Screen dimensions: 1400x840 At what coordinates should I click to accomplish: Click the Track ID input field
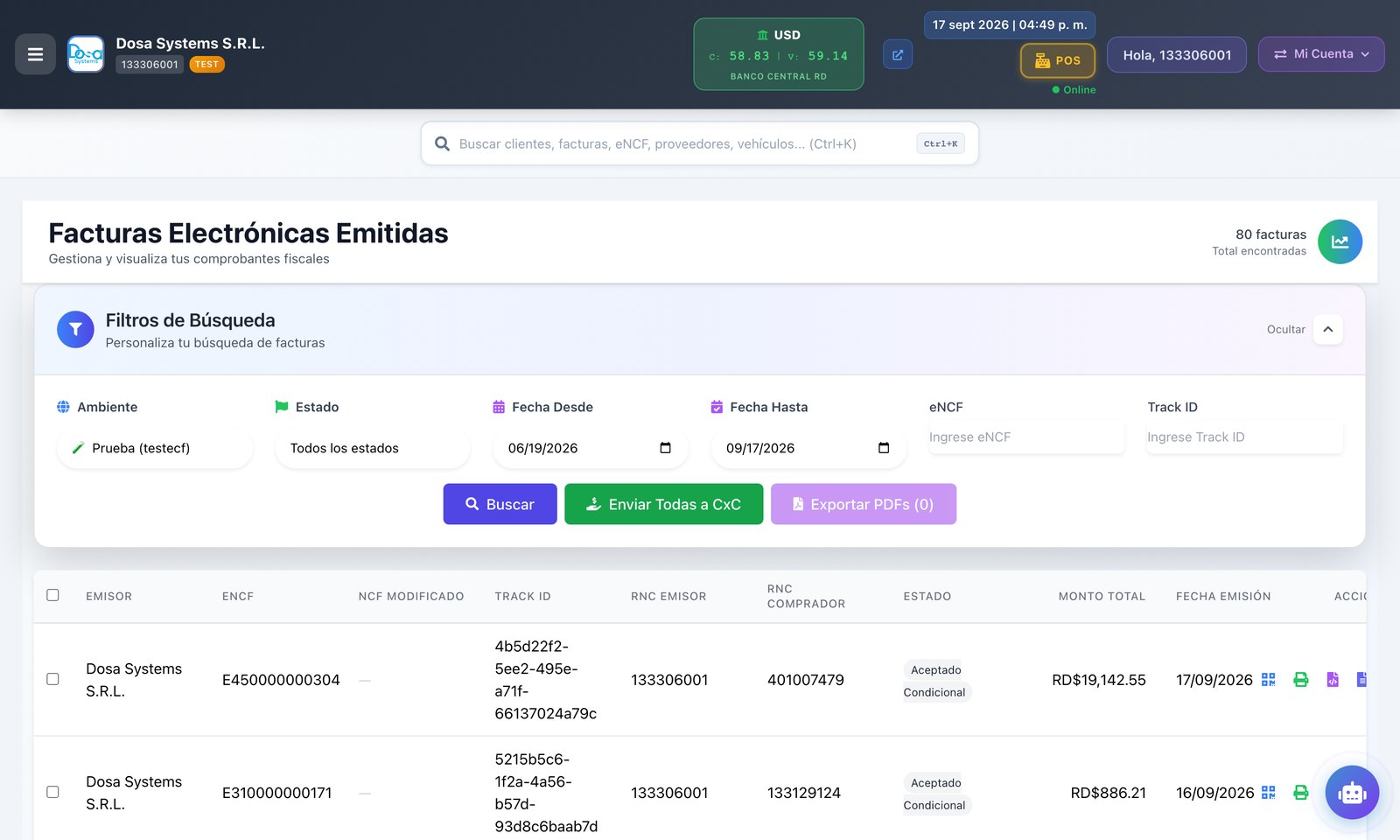pyautogui.click(x=1245, y=437)
